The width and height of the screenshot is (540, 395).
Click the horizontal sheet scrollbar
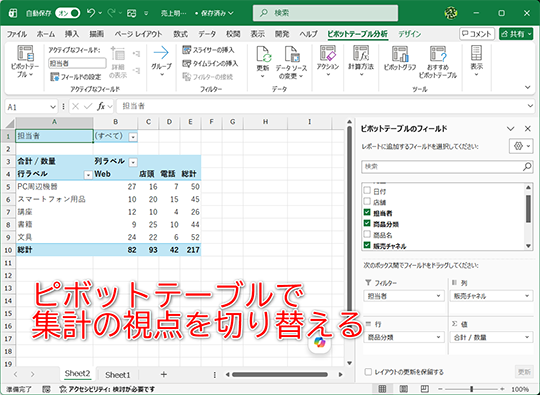click(280, 374)
